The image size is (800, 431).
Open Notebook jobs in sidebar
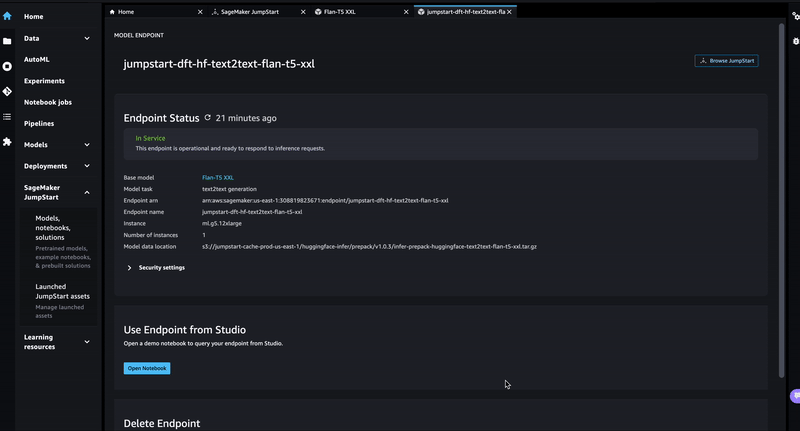click(x=48, y=102)
